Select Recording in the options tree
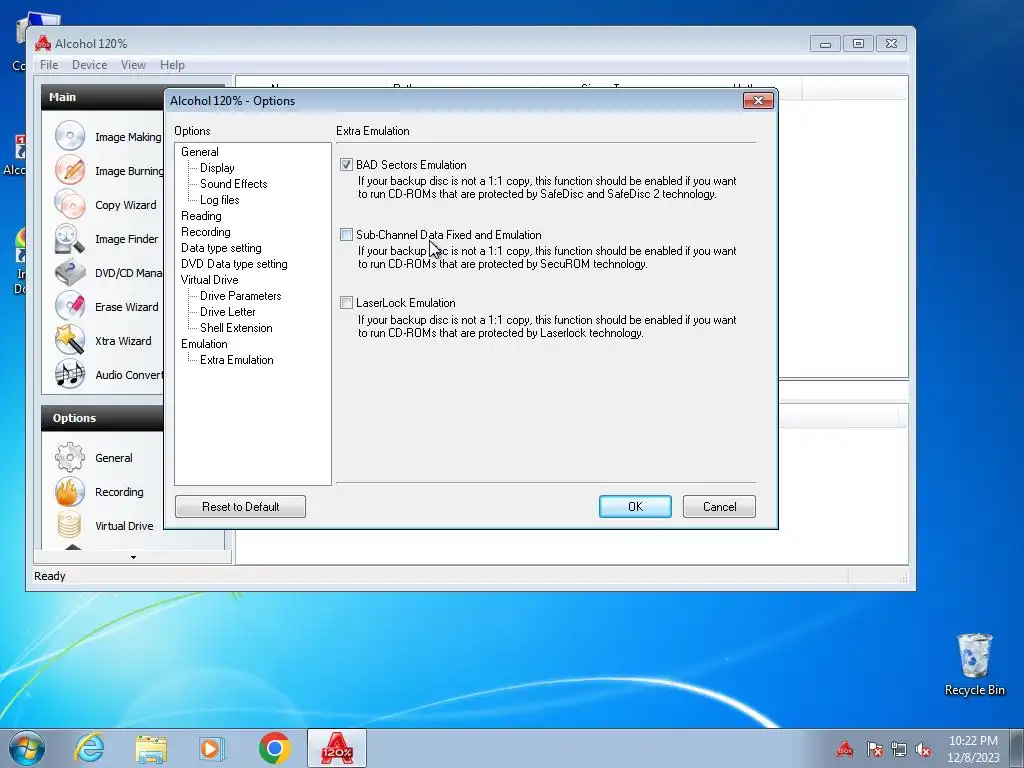Viewport: 1024px width, 768px height. pyautogui.click(x=206, y=232)
